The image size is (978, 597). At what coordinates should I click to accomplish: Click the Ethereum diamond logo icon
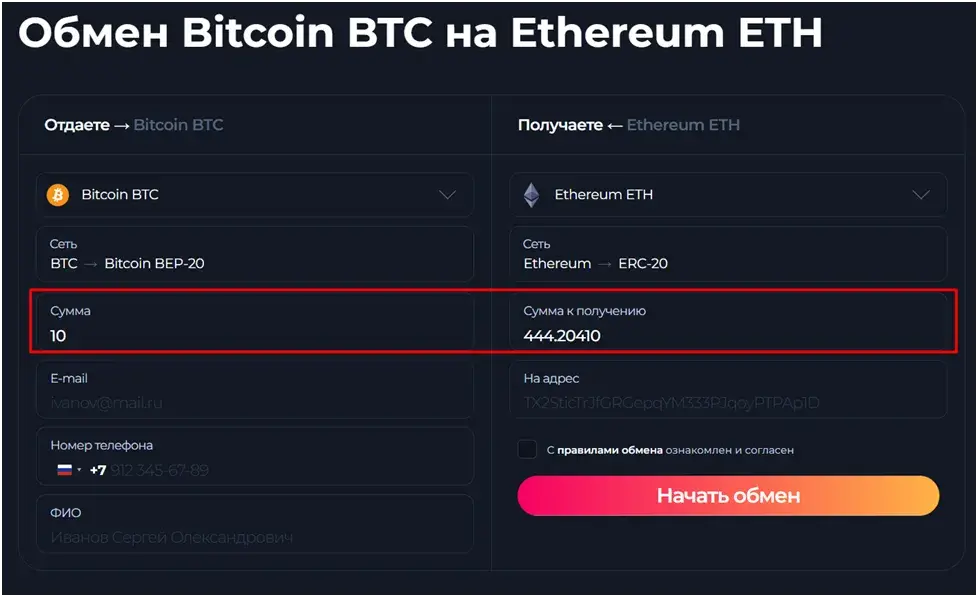pos(531,195)
